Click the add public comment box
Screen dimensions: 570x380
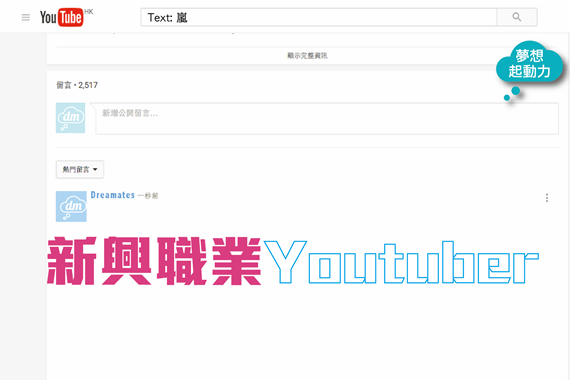[326, 119]
